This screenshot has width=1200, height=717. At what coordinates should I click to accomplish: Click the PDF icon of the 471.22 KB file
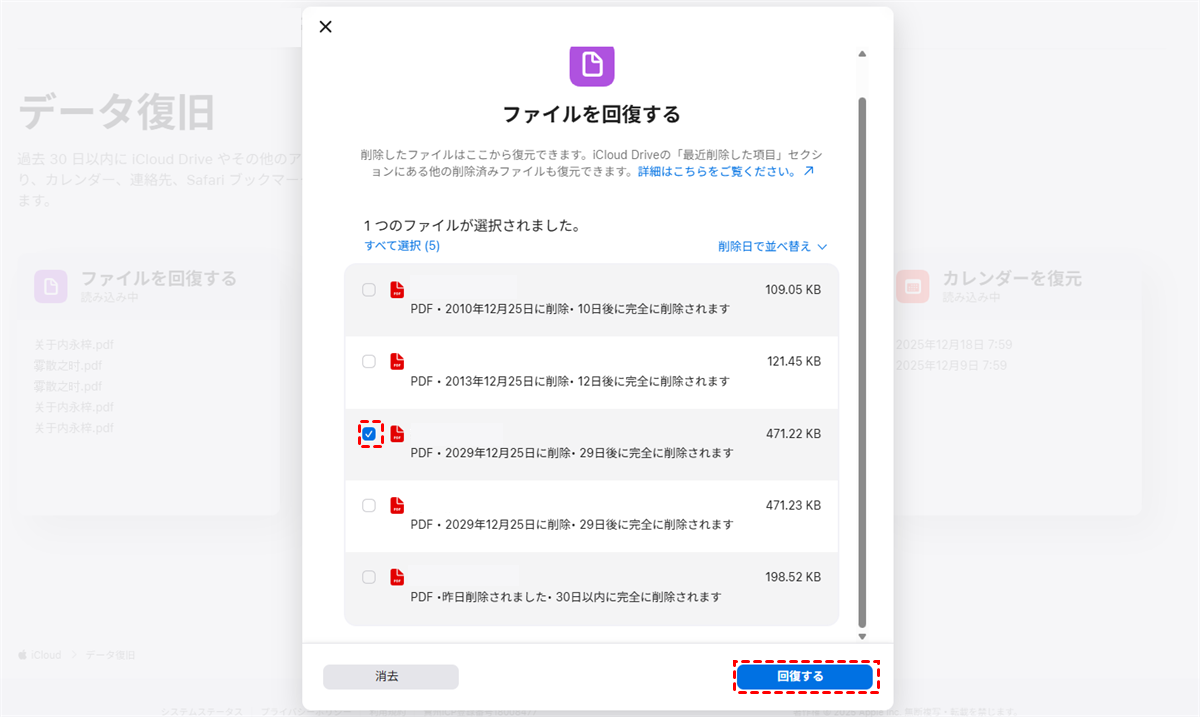[x=397, y=434]
